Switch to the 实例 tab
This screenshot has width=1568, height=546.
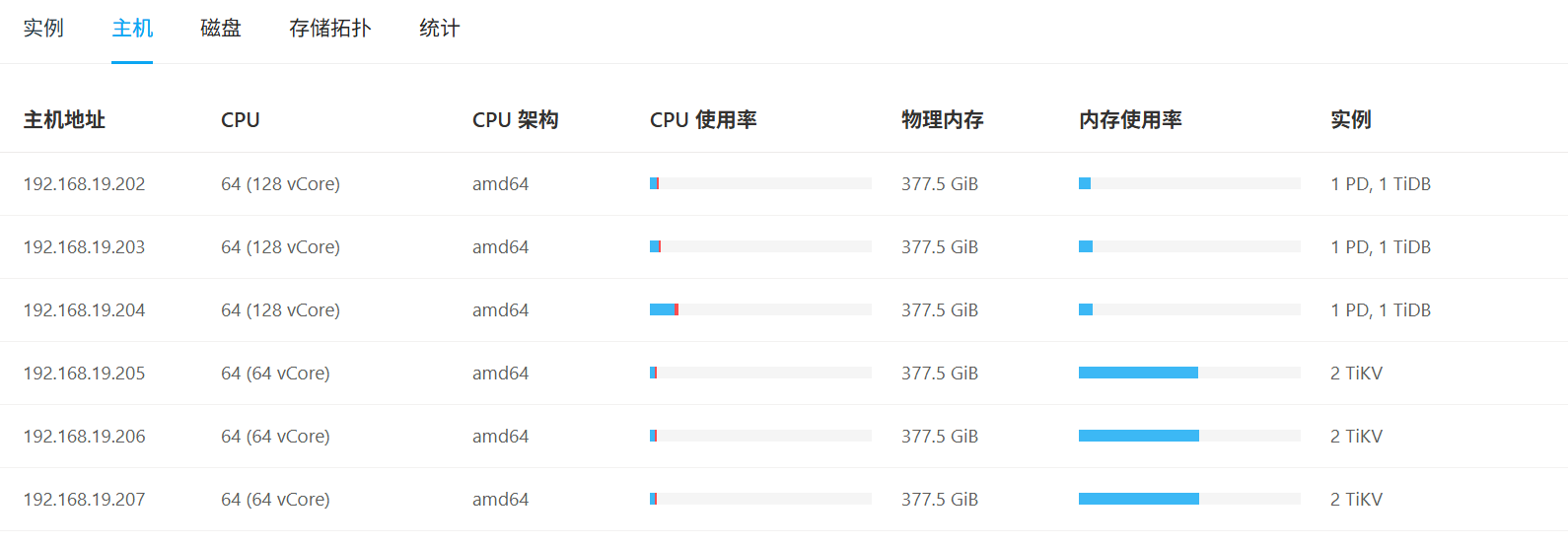[43, 29]
